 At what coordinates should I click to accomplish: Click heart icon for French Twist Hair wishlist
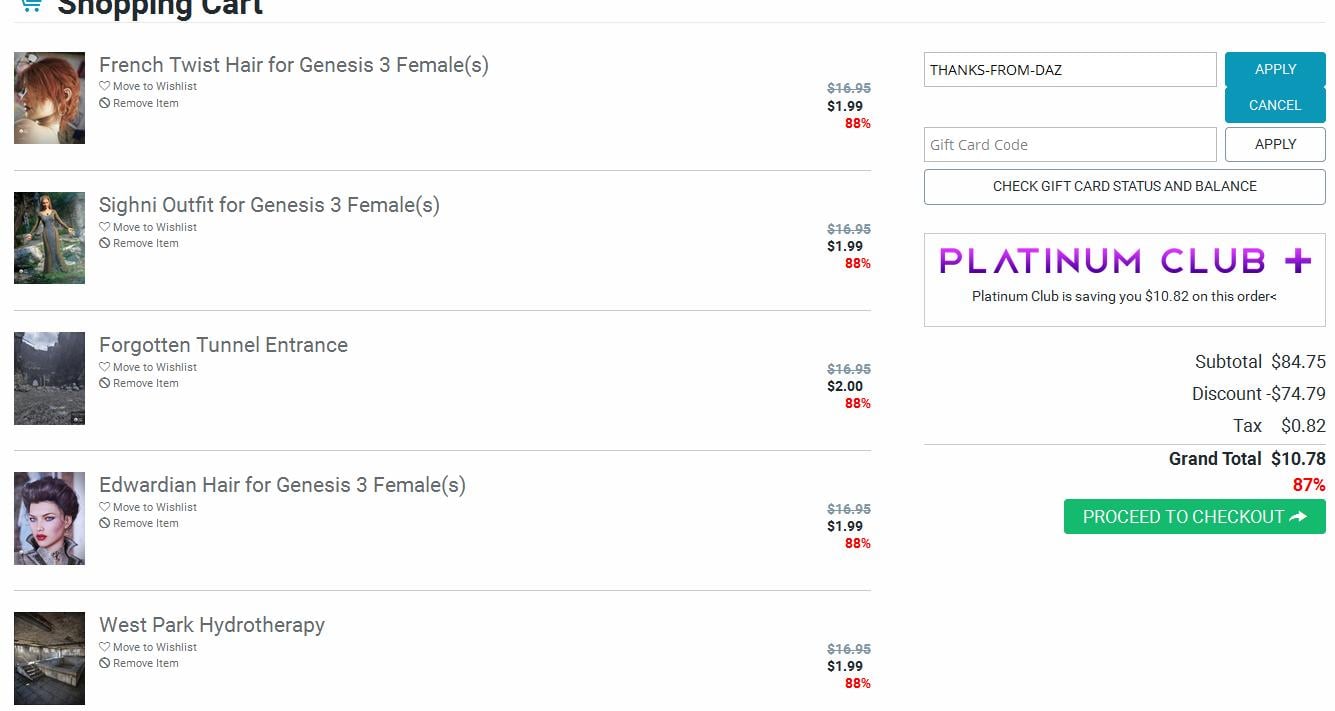(104, 87)
